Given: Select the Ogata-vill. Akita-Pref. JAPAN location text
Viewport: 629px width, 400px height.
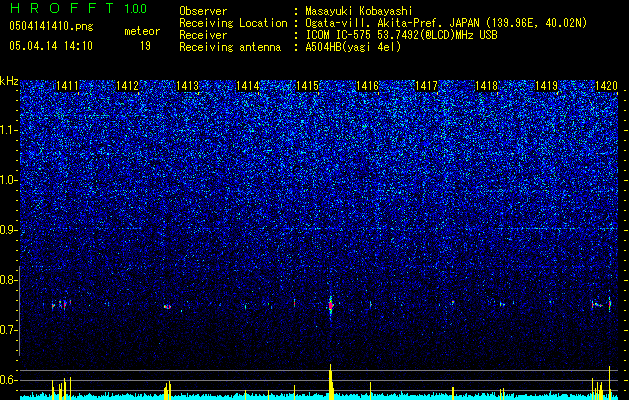Looking at the screenshot, I should coord(446,23).
